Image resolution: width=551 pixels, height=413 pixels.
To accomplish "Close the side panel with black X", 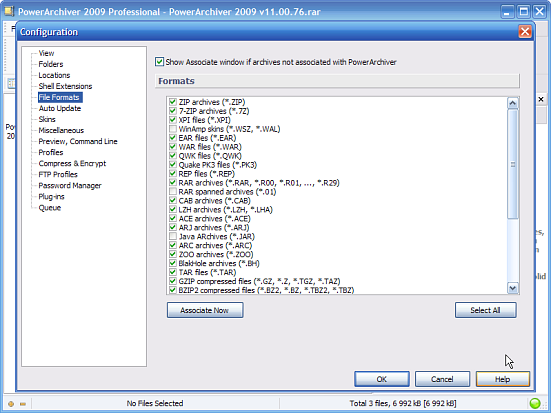I will [x=541, y=99].
